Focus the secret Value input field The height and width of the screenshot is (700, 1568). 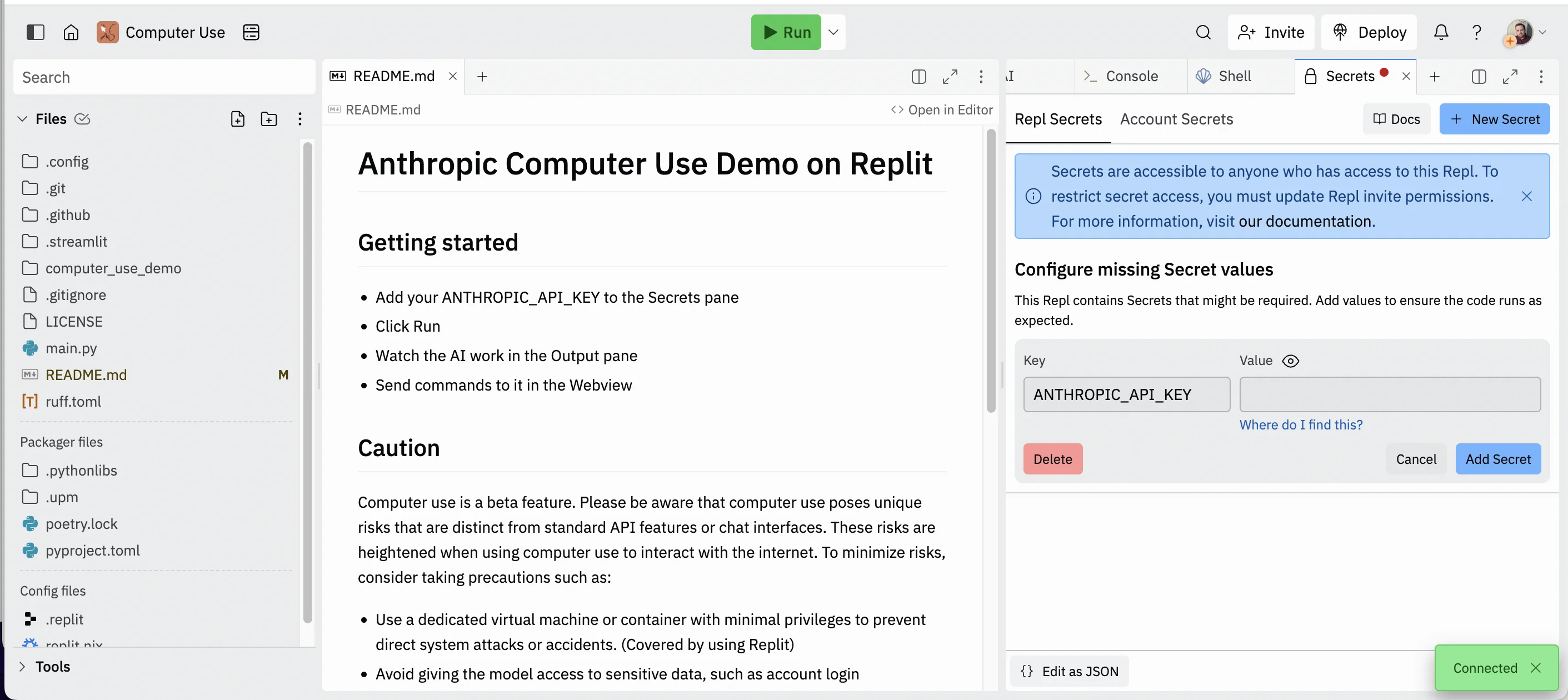[x=1390, y=394]
